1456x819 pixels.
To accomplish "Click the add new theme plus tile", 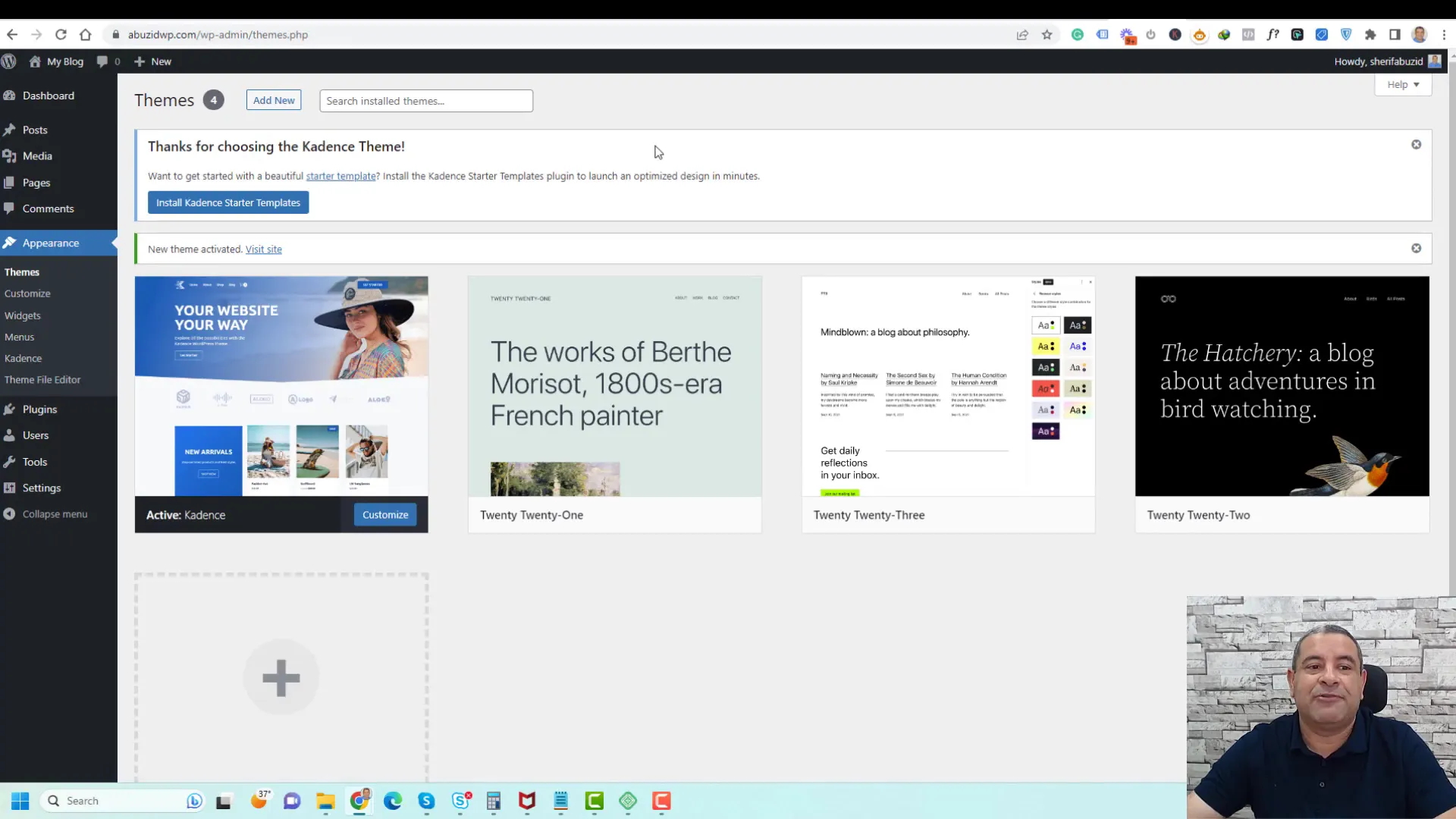I will pyautogui.click(x=281, y=677).
